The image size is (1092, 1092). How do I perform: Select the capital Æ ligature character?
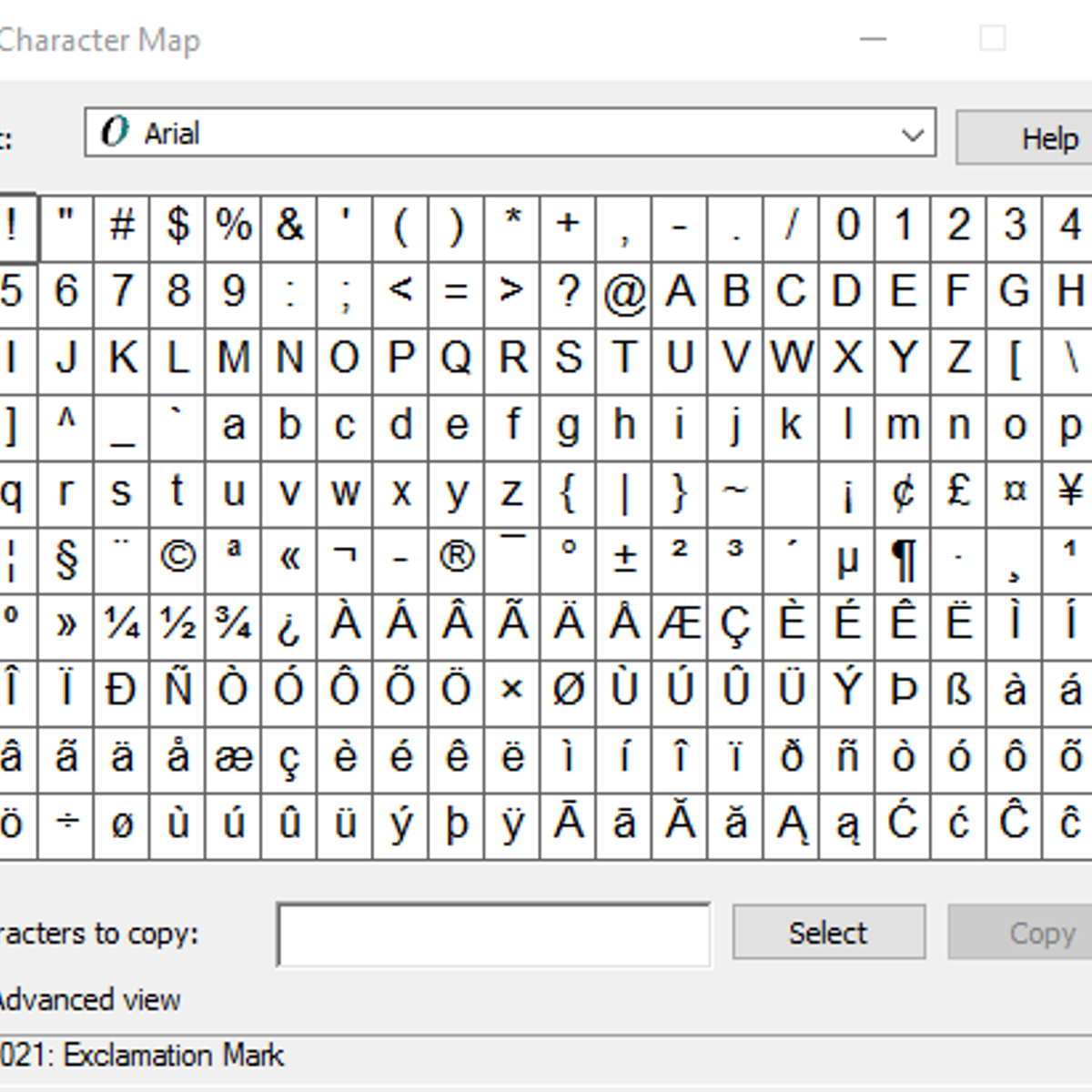(x=680, y=624)
